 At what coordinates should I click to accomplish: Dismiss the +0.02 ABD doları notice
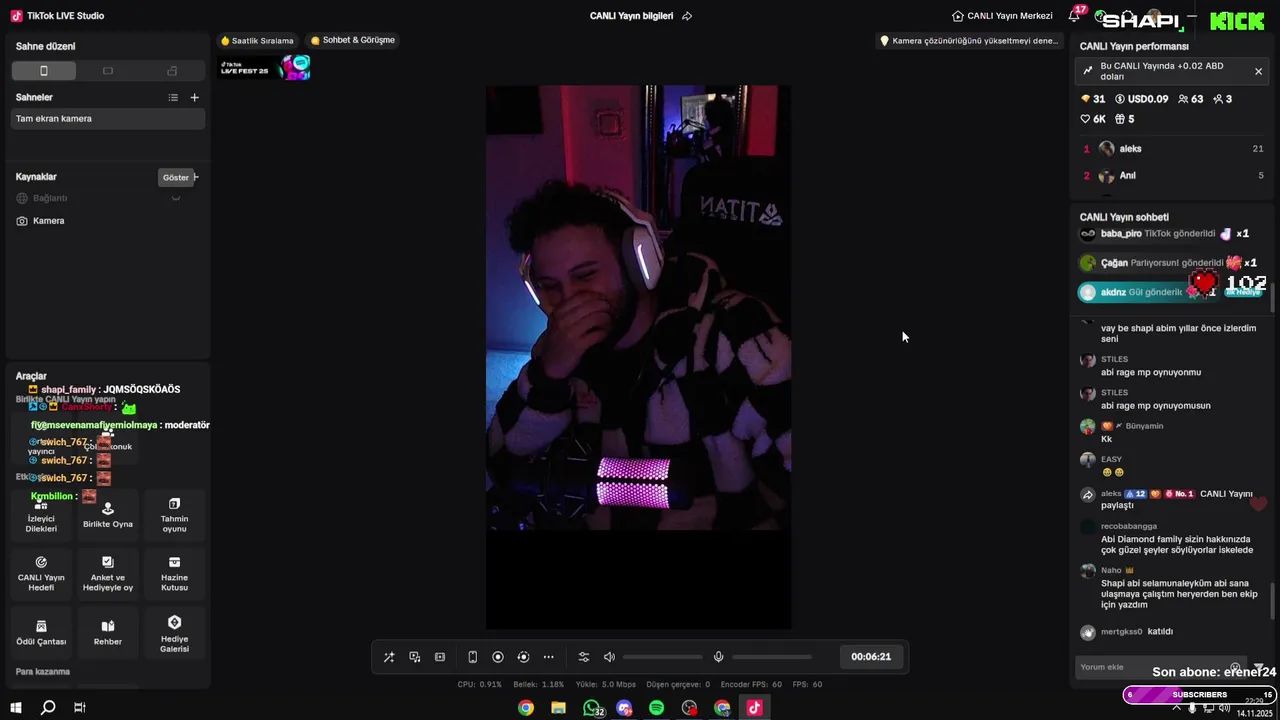click(1258, 71)
